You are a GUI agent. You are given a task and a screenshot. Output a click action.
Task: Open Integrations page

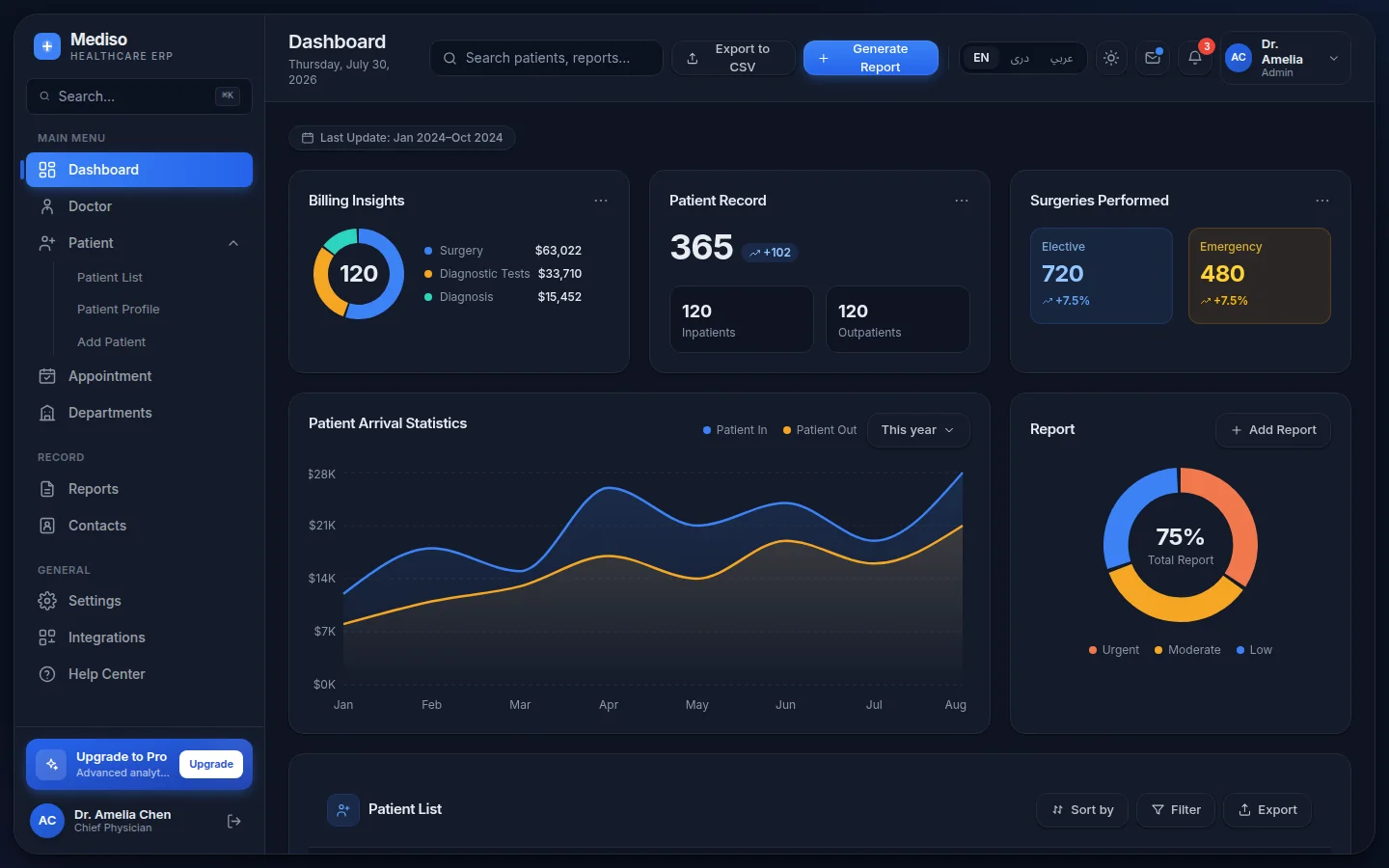(x=139, y=637)
